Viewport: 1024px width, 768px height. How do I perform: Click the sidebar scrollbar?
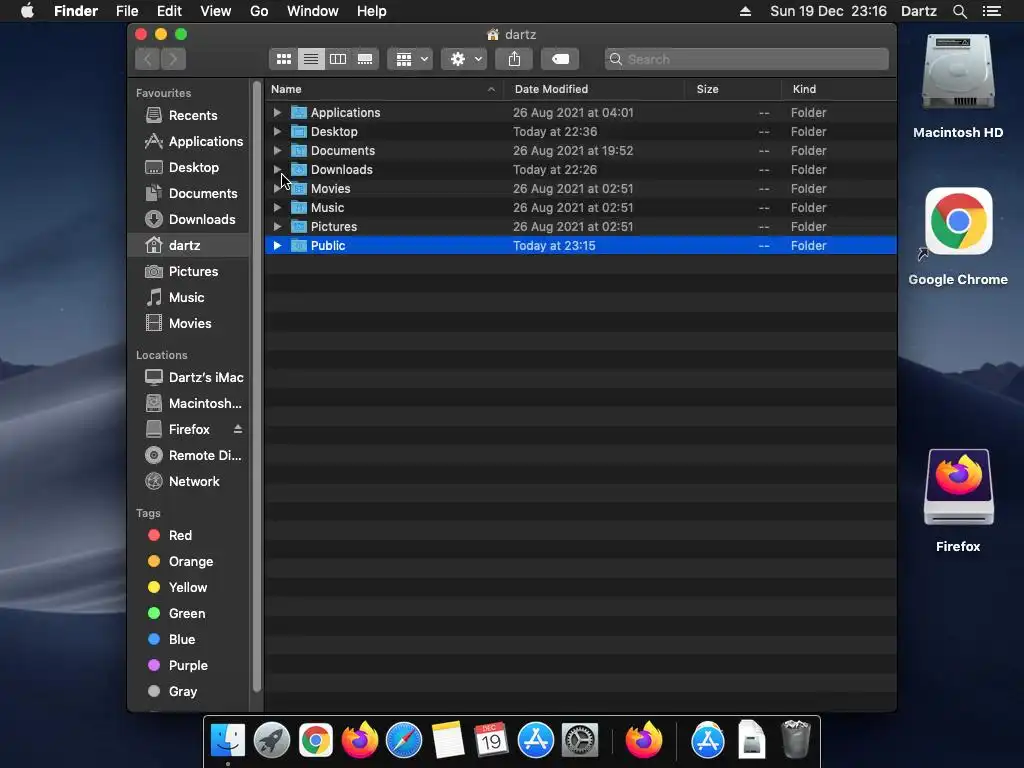(x=257, y=385)
